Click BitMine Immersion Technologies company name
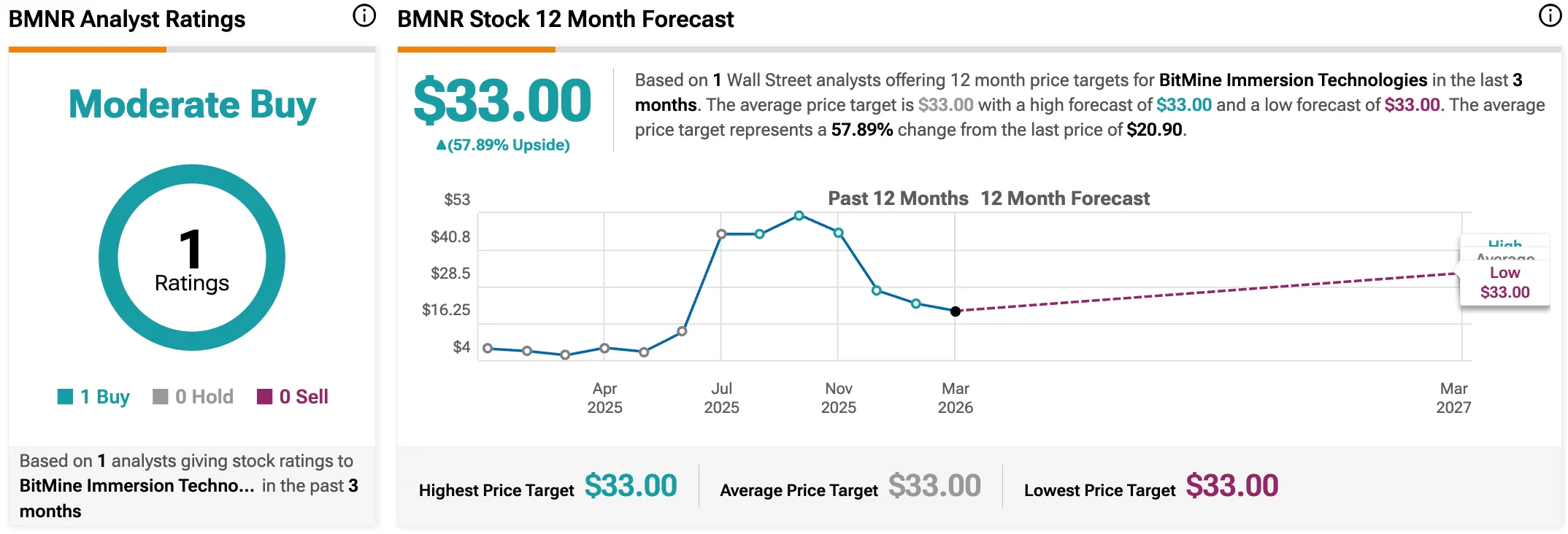The width and height of the screenshot is (1568, 534). point(1293,80)
